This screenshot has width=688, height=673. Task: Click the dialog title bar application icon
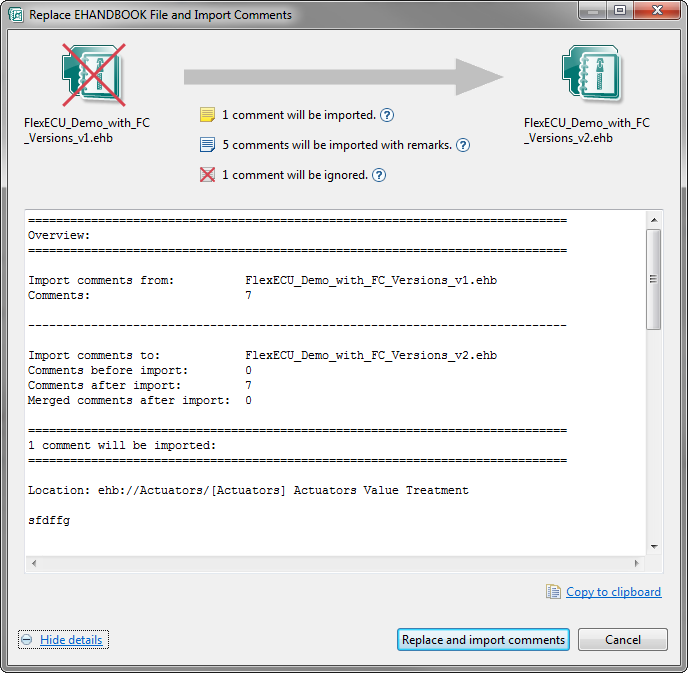pyautogui.click(x=17, y=14)
